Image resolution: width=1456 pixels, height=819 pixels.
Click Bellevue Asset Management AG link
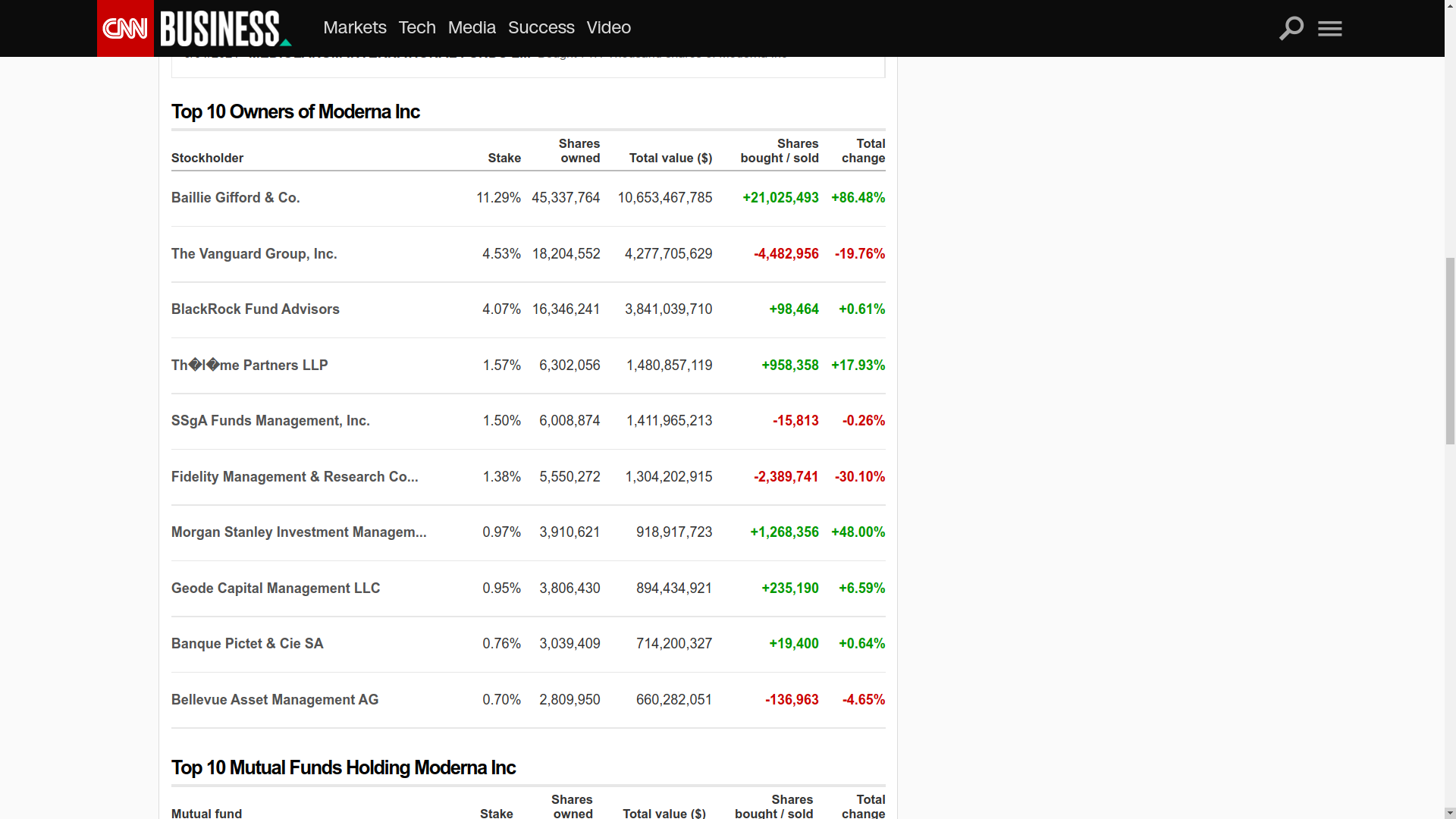point(275,700)
